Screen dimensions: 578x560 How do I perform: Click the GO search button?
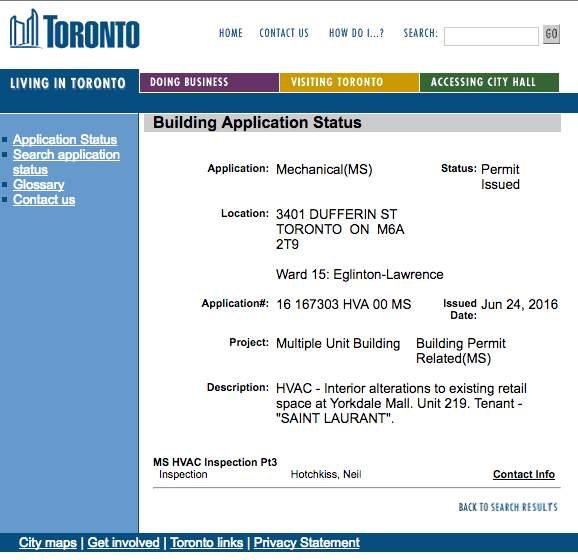(x=551, y=34)
